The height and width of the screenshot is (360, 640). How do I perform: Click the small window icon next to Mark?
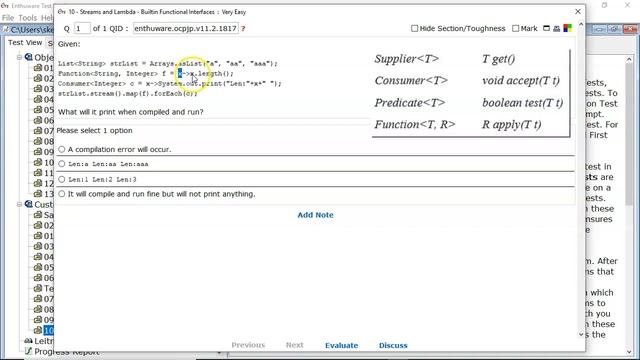coord(547,28)
